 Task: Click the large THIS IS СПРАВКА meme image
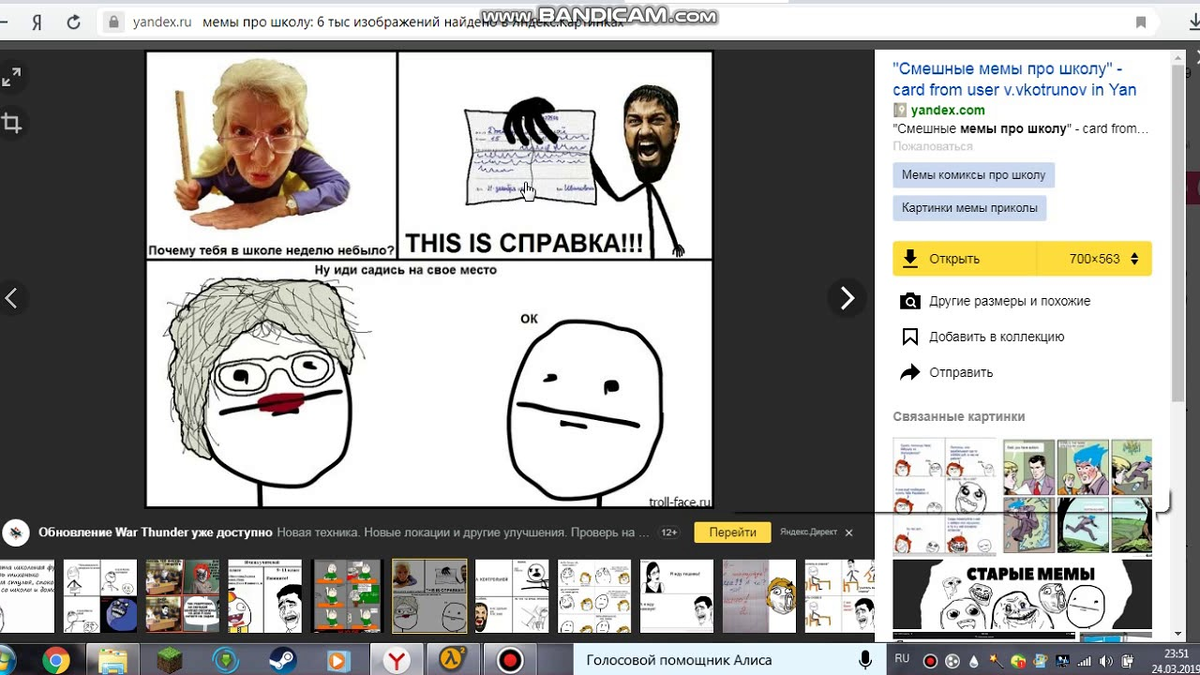(429, 279)
